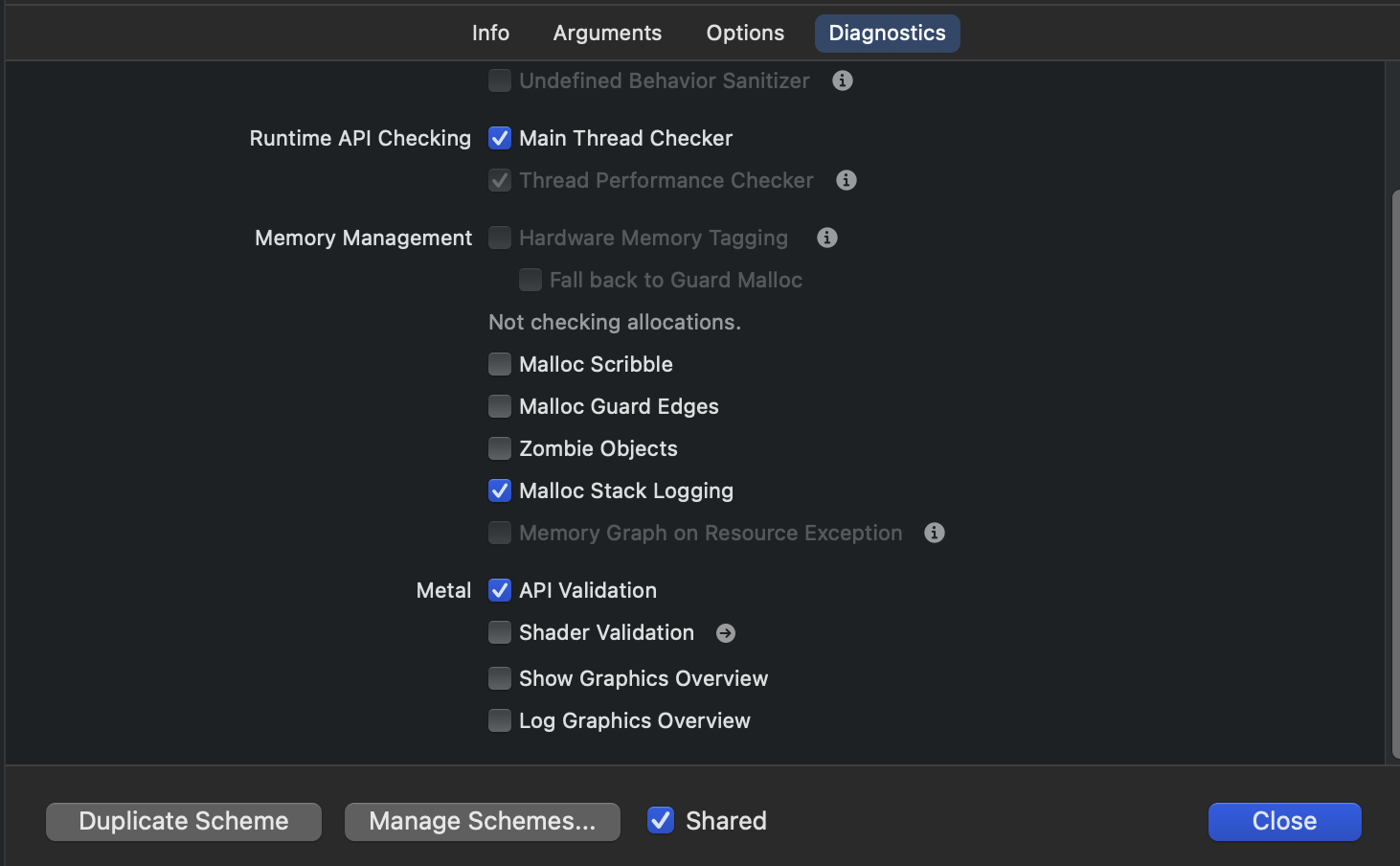
Task: Click the vertical scrollbar on the right
Action: [1394, 469]
